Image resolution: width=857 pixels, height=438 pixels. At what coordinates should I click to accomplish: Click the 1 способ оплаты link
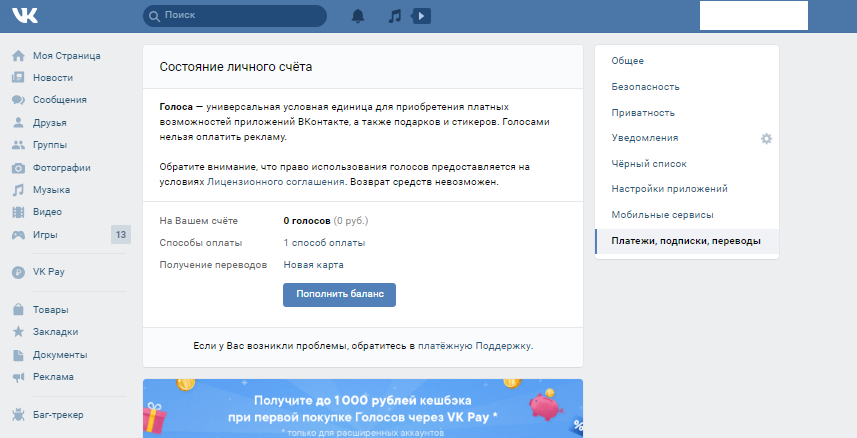[x=324, y=243]
